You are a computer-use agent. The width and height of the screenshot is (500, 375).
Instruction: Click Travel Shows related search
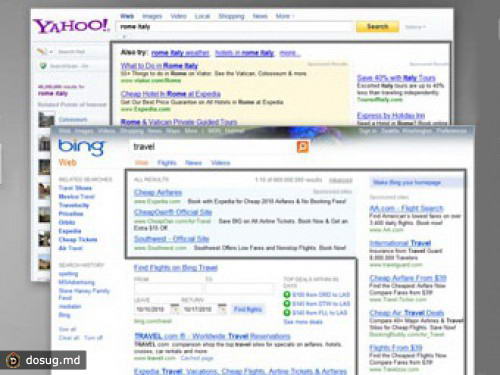coord(75,188)
